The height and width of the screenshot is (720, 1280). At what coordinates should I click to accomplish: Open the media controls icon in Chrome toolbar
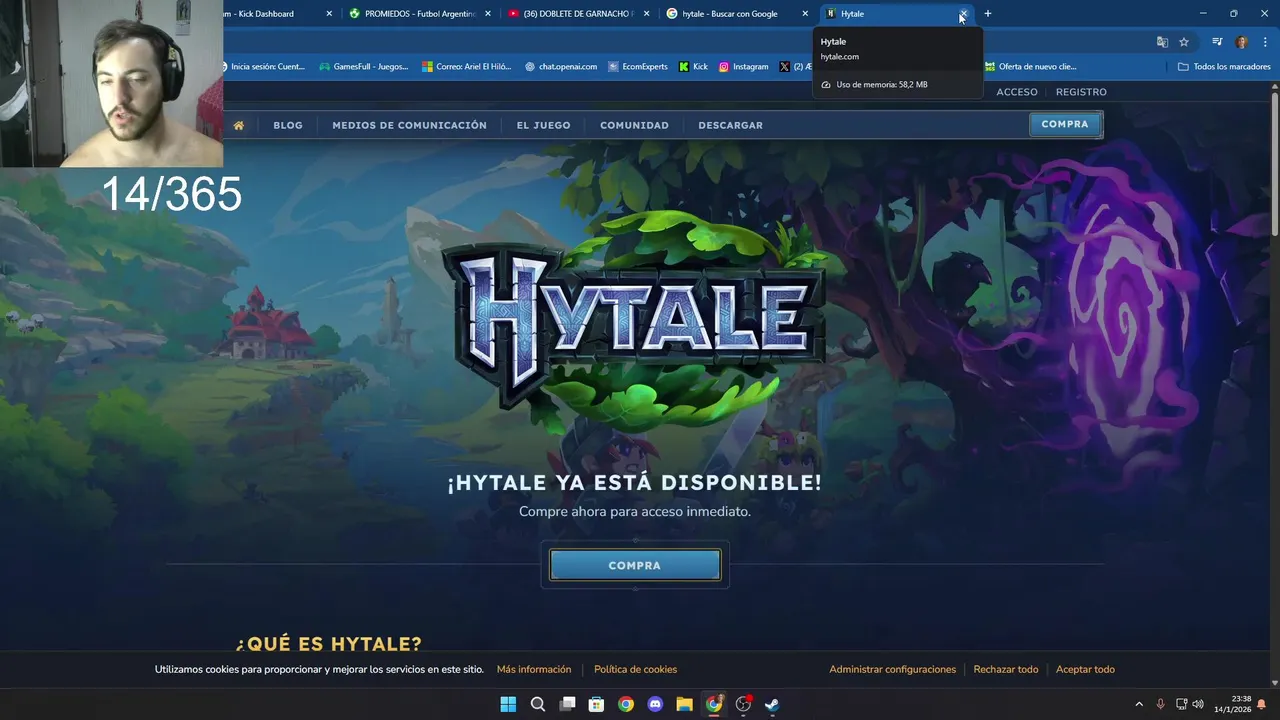coord(1217,42)
